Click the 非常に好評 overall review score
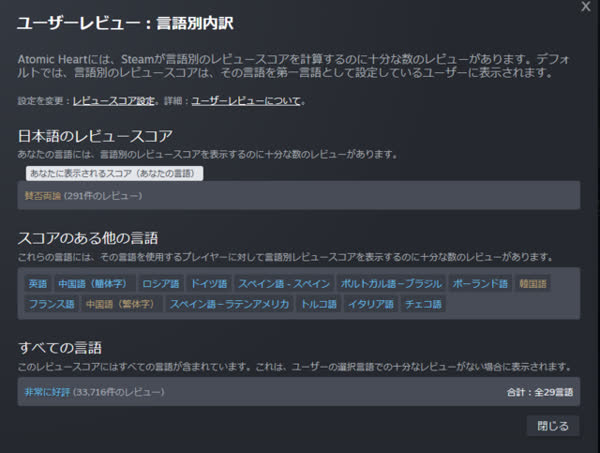This screenshot has height=453, width=600. tap(47, 392)
